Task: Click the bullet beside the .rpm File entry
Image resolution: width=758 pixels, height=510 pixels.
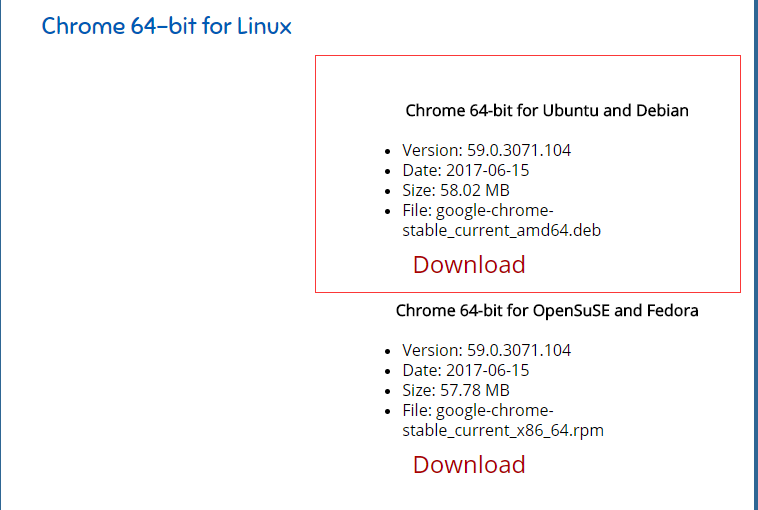Action: pos(388,411)
